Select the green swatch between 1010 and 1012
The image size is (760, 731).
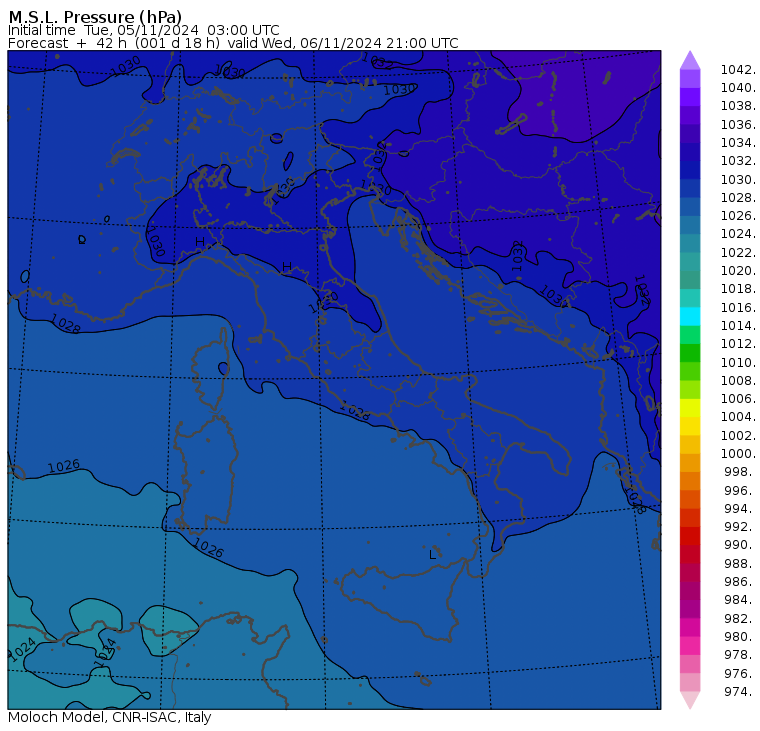[690, 353]
